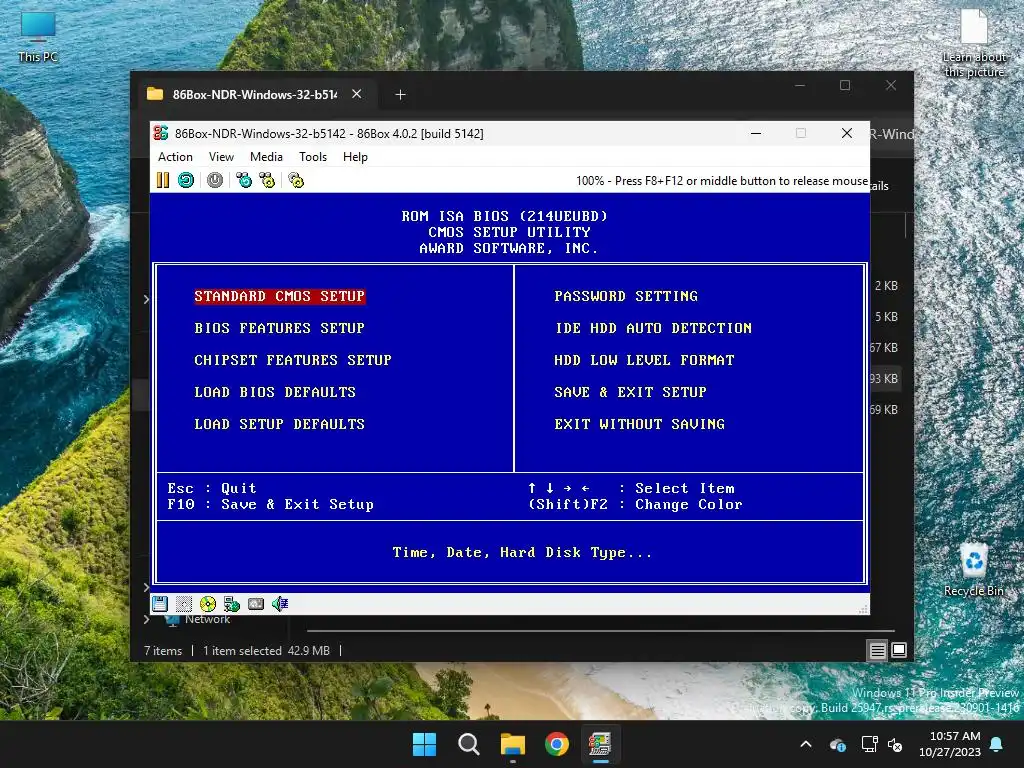This screenshot has height=768, width=1024.
Task: Close the File Explorer tab with X
Action: 357,94
